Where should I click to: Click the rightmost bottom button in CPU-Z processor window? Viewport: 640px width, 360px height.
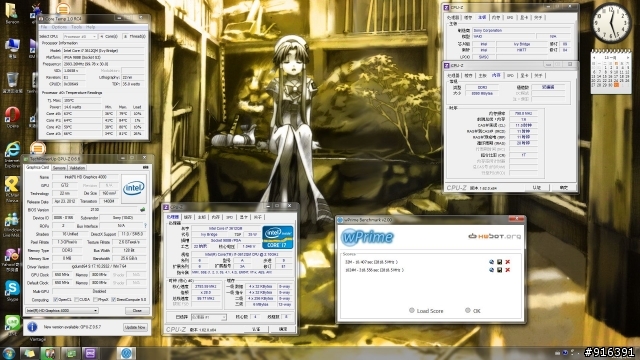point(283,329)
